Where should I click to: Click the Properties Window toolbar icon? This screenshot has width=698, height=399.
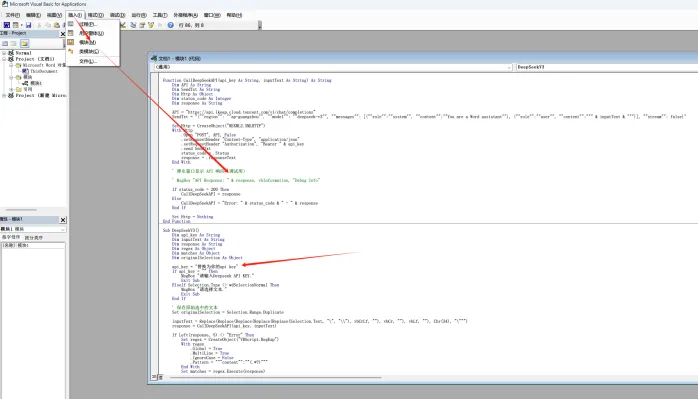142,25
